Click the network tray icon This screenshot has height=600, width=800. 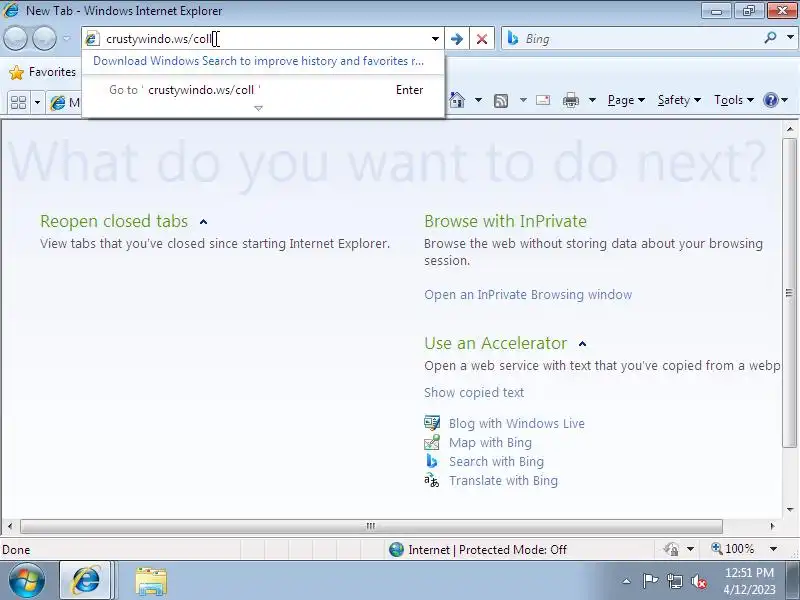coord(674,581)
